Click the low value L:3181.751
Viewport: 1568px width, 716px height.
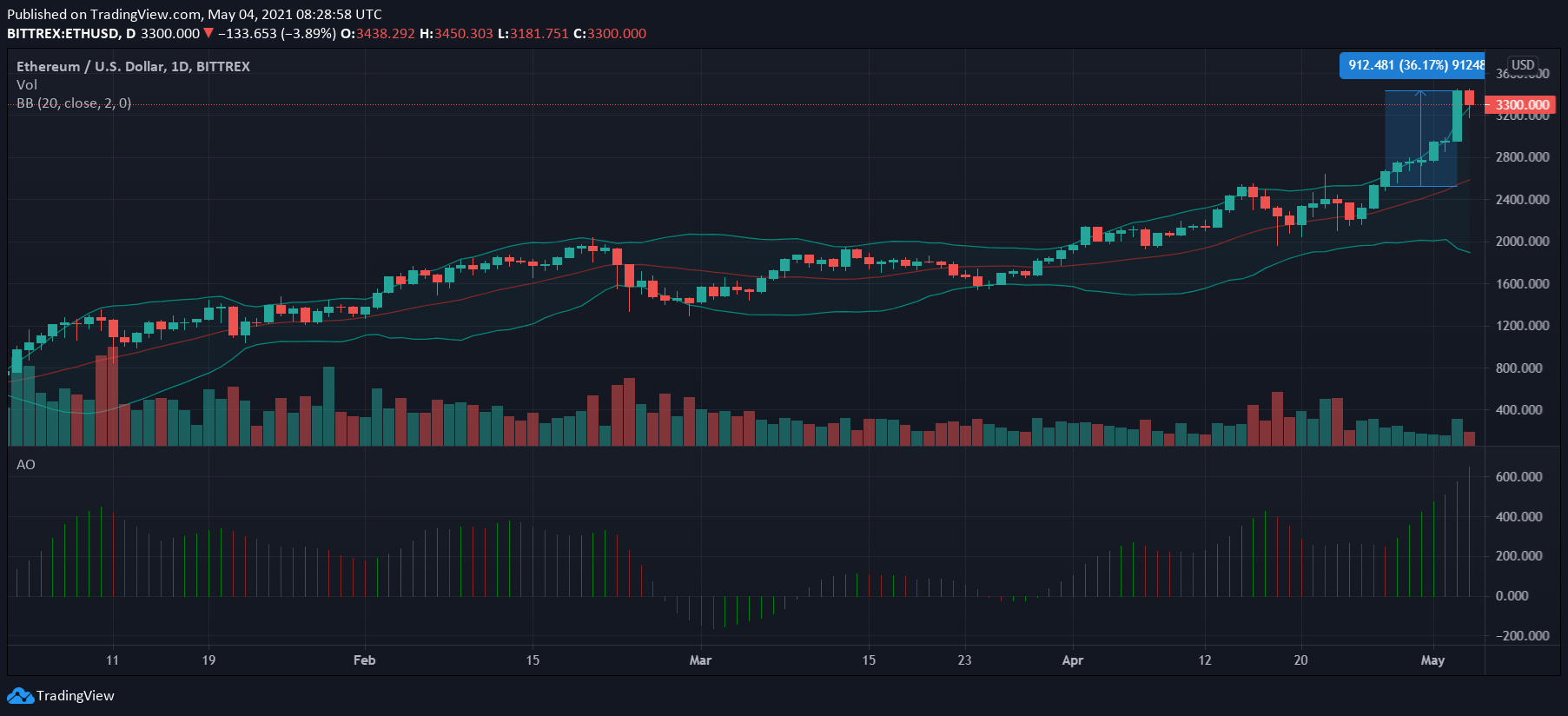click(x=533, y=34)
